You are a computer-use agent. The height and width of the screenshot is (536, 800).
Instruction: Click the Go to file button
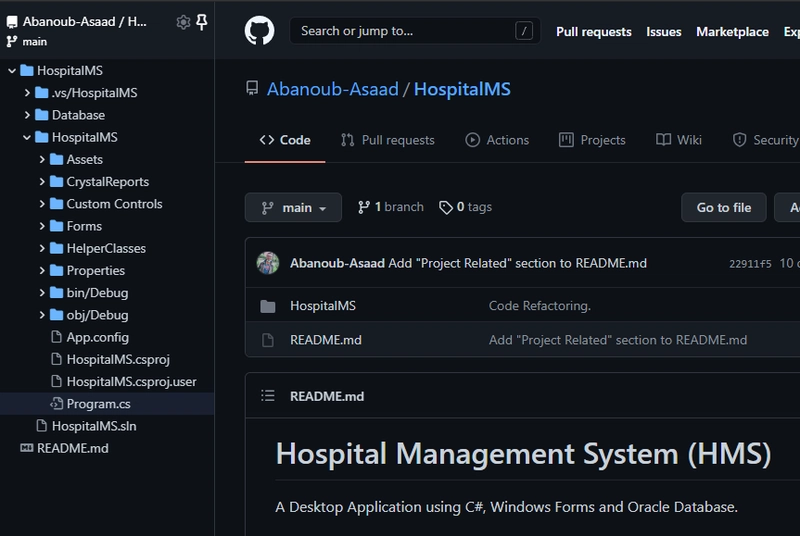pos(723,208)
